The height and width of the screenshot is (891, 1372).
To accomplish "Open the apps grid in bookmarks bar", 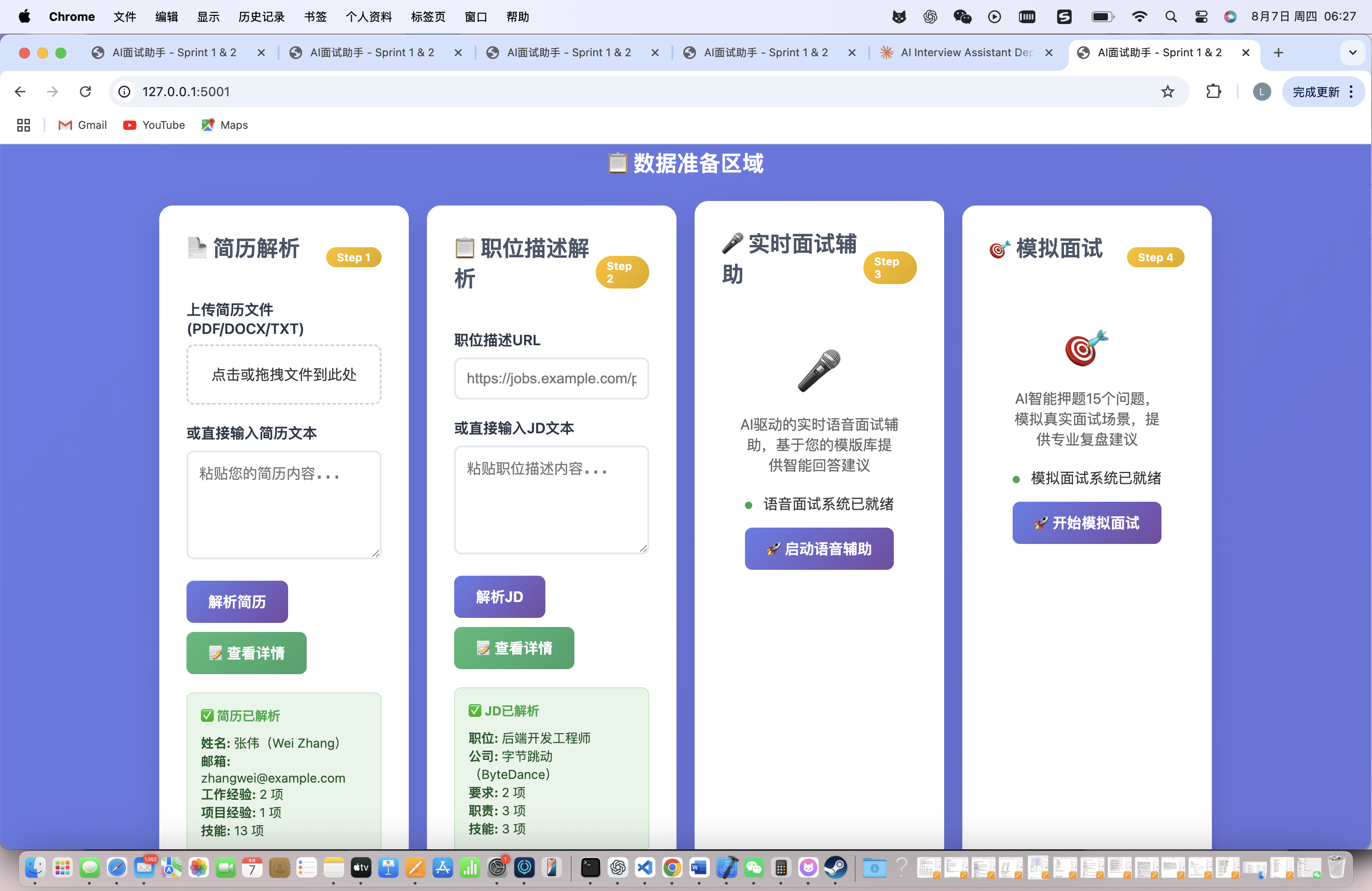I will pyautogui.click(x=24, y=125).
